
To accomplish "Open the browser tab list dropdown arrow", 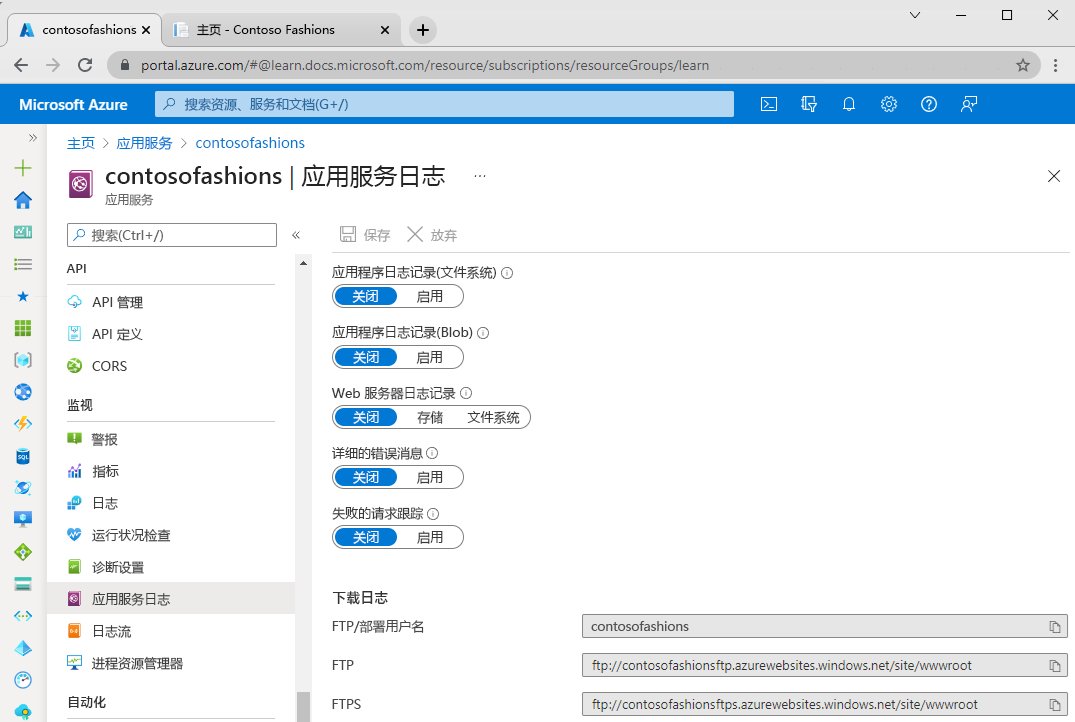I will pyautogui.click(x=915, y=15).
